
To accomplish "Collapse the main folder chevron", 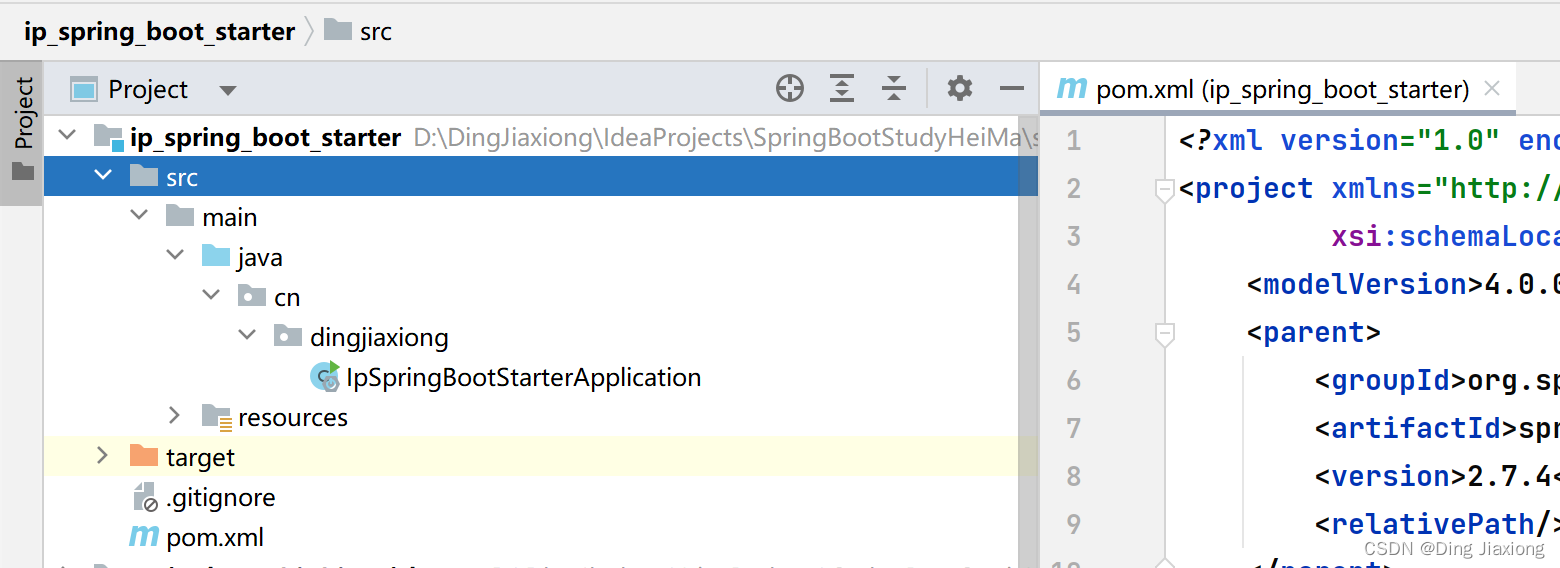I will point(138,216).
